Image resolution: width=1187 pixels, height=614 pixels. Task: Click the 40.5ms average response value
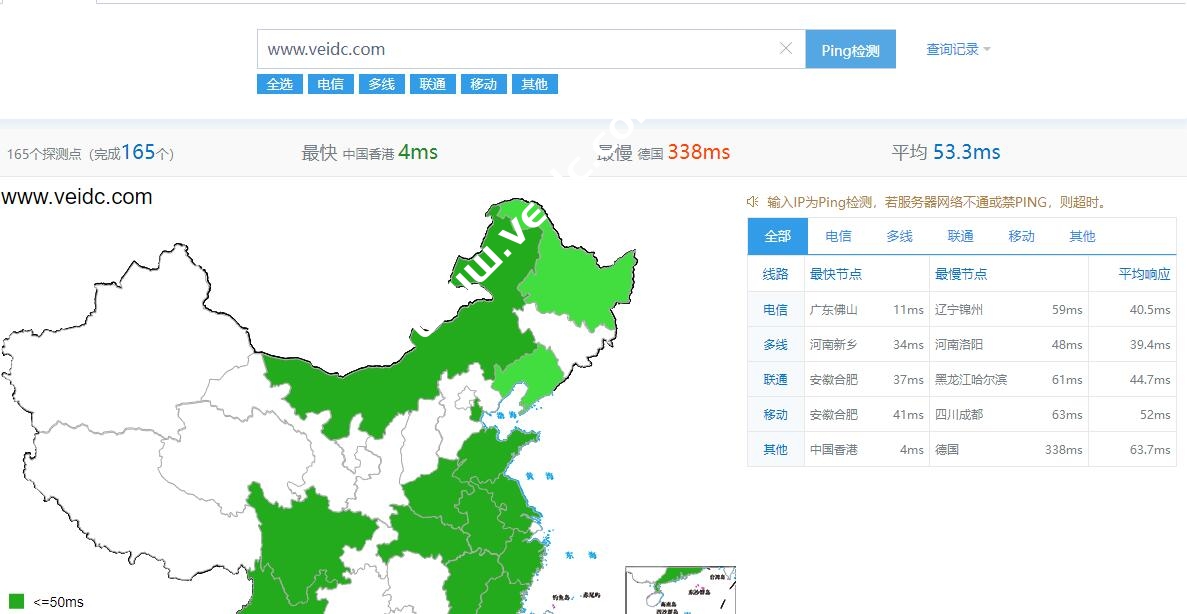(1150, 310)
